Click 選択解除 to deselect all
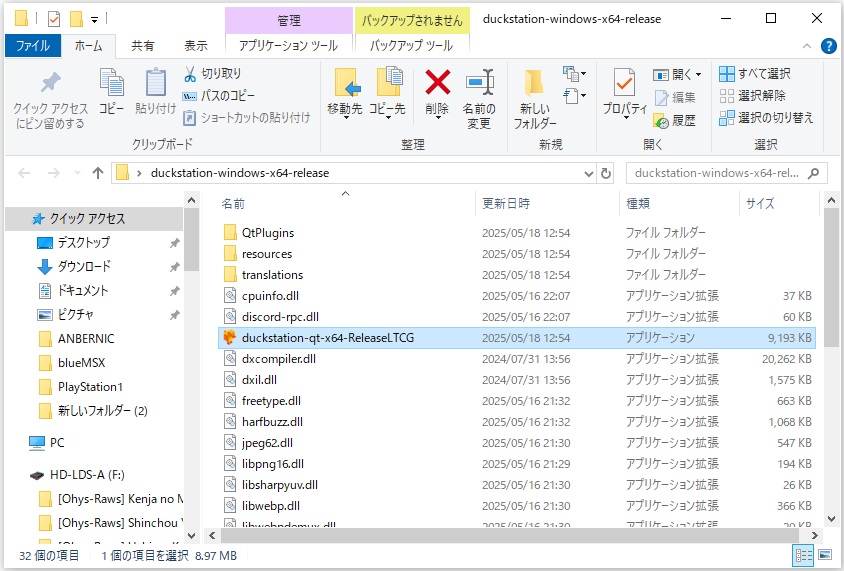Viewport: 844px width, 571px height. tap(752, 96)
